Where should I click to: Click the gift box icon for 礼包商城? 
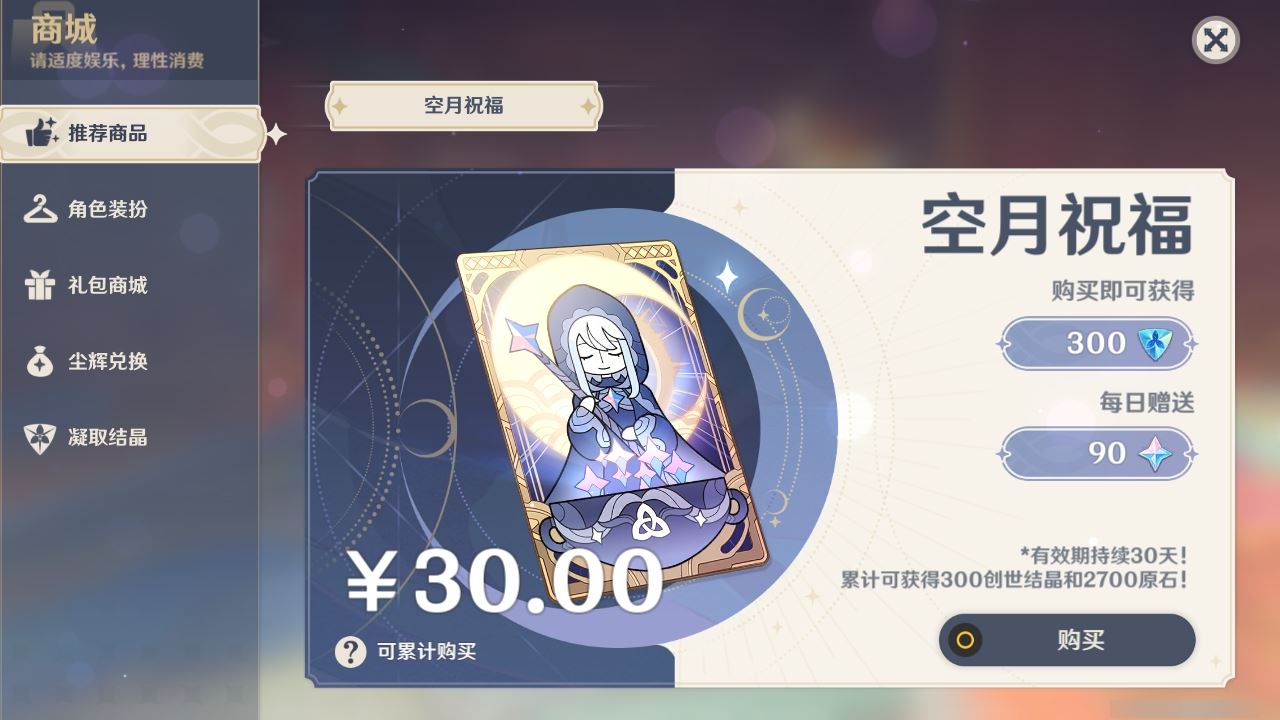point(40,285)
